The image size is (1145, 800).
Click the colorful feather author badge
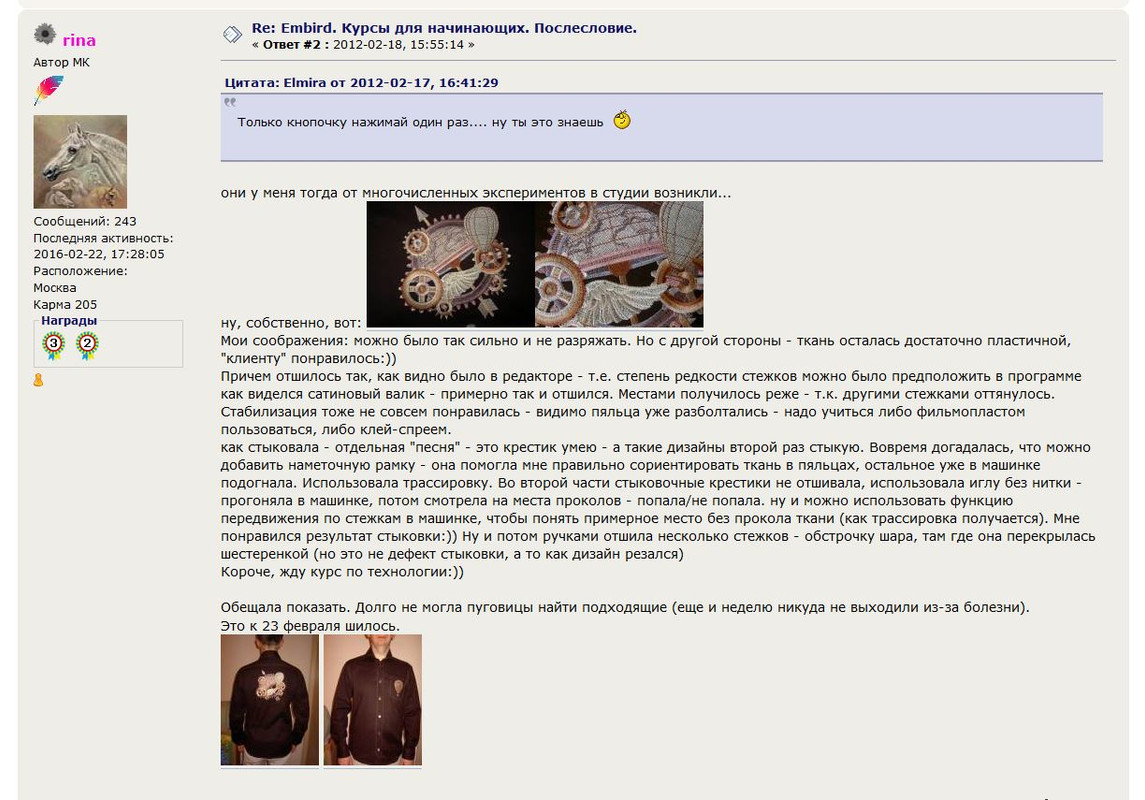(x=48, y=91)
